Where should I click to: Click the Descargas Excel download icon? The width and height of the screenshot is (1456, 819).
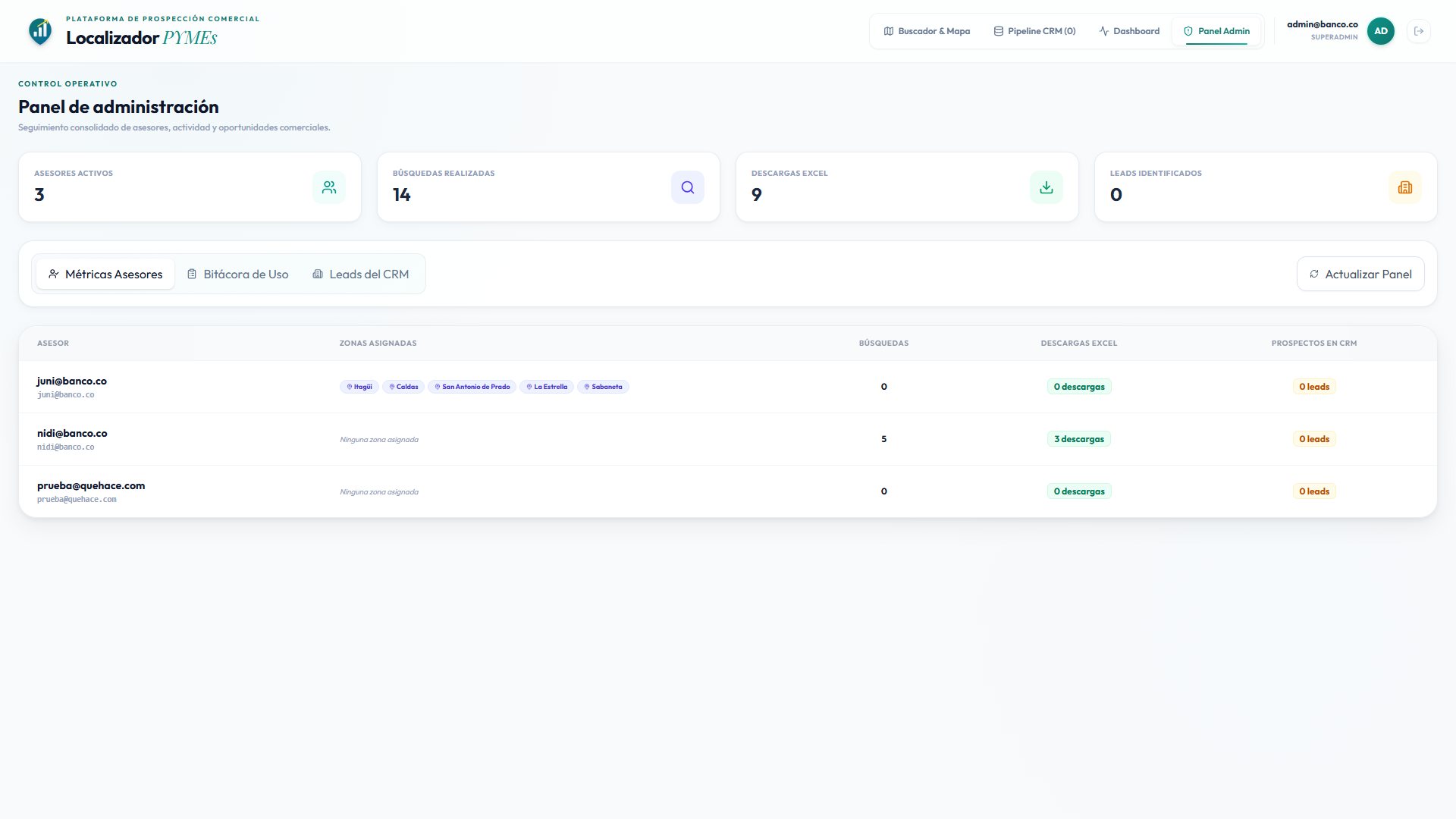1046,187
